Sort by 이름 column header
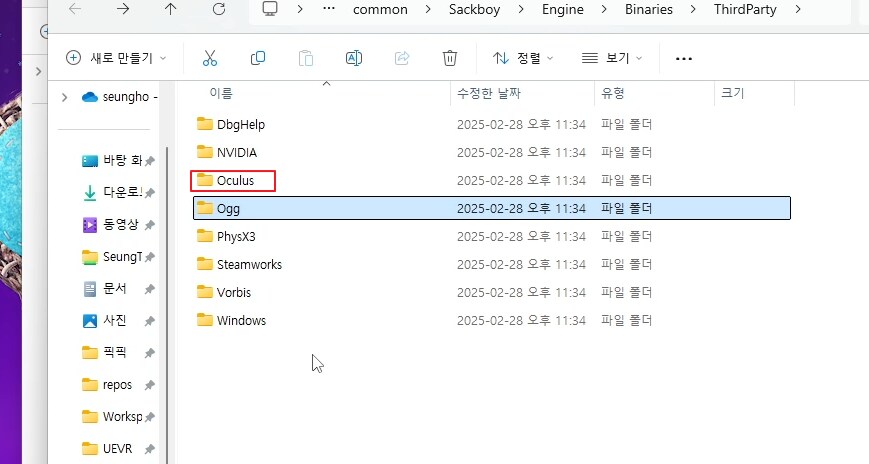 tap(221, 93)
